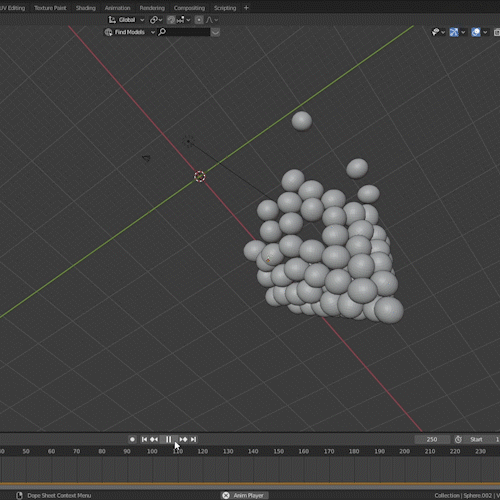Toggle X-ray view mode icon

click(x=497, y=32)
